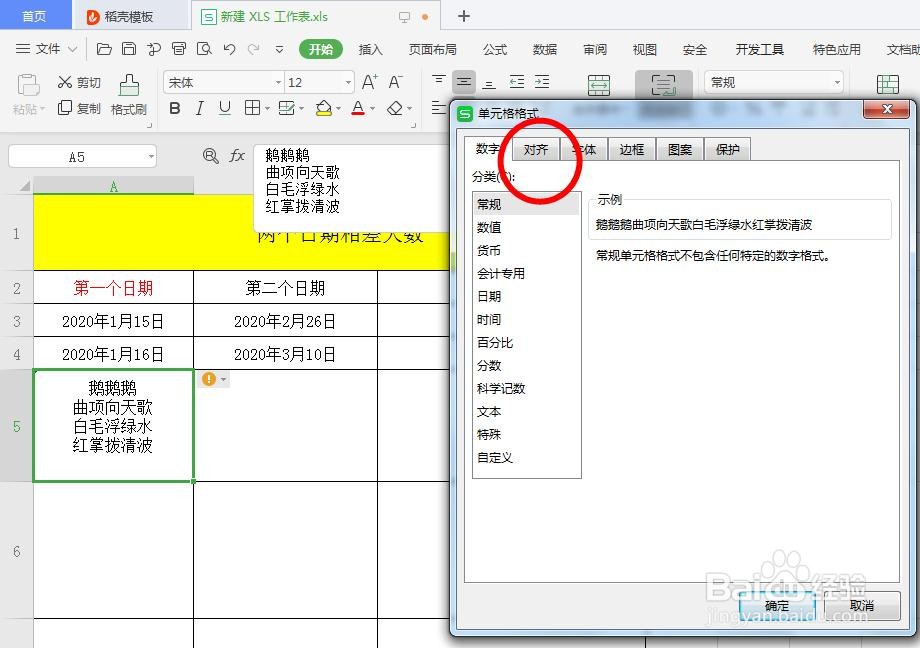Switch to the 对齐 dialog tab
The width and height of the screenshot is (920, 648).
537,149
